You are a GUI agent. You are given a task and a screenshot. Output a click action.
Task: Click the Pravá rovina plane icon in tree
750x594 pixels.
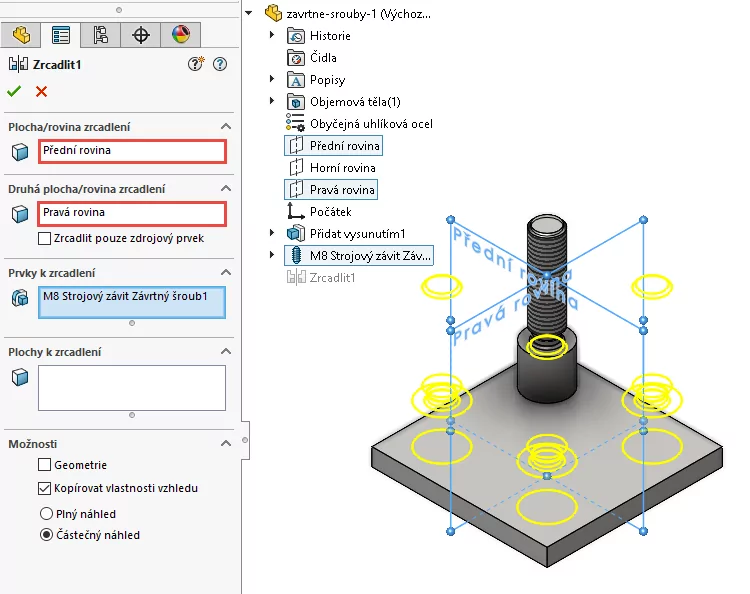pos(296,189)
